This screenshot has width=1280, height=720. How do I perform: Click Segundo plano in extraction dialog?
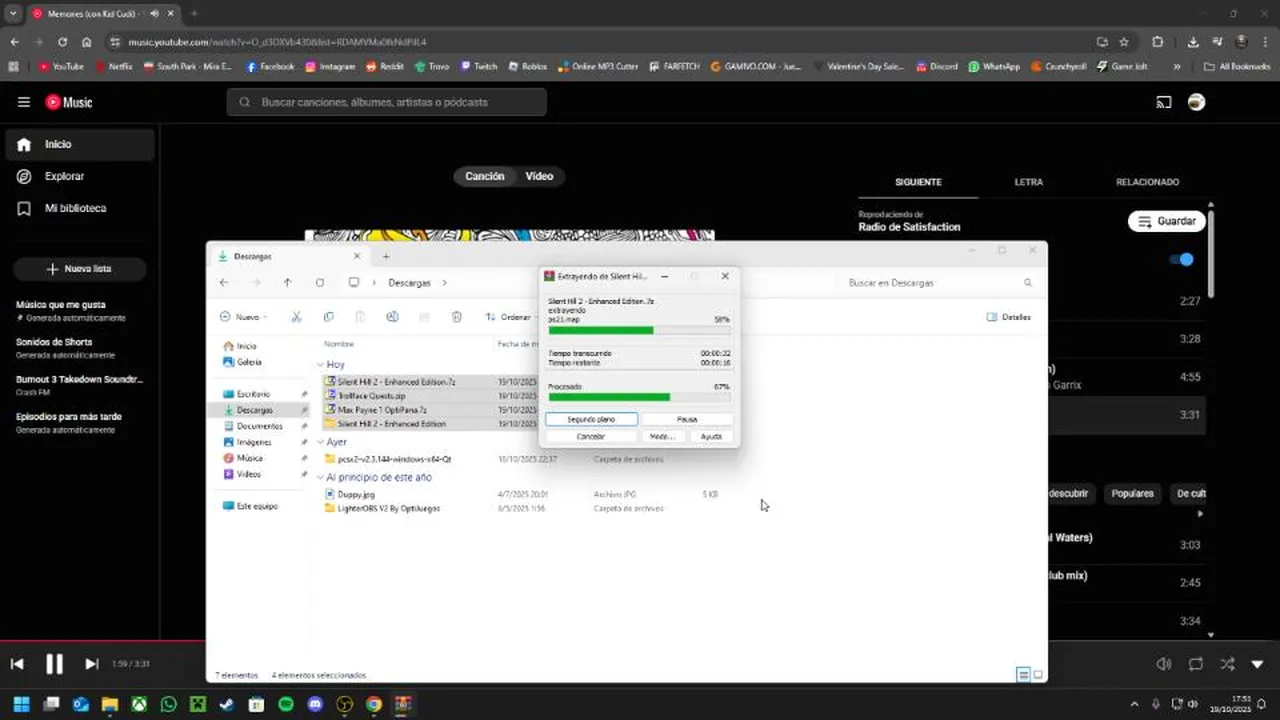pyautogui.click(x=591, y=419)
